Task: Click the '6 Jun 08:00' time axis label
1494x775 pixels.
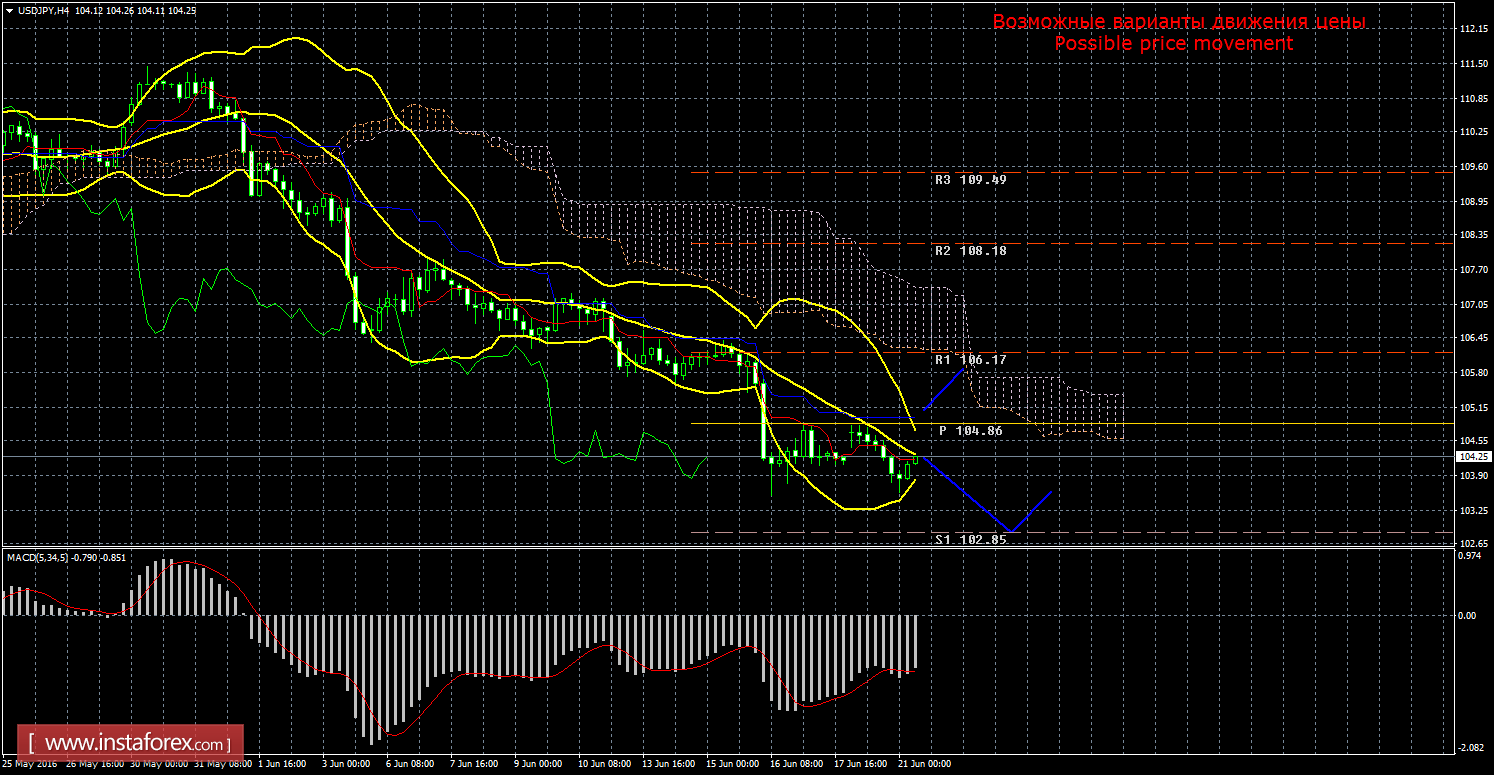Action: (412, 764)
